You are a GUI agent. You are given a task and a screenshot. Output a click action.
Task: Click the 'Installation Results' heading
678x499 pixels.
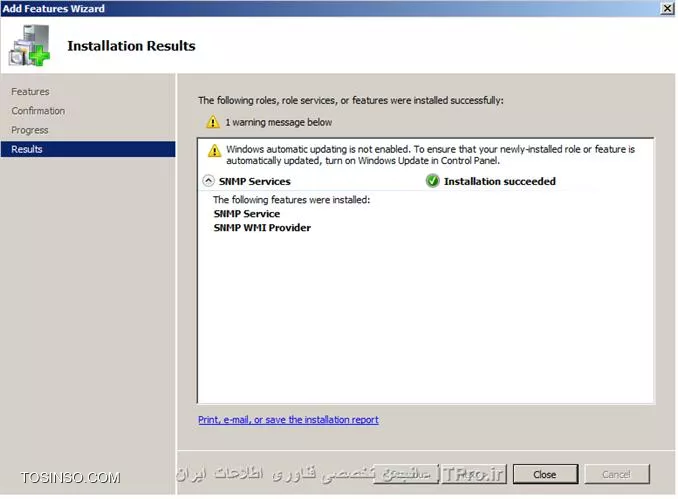[x=131, y=46]
